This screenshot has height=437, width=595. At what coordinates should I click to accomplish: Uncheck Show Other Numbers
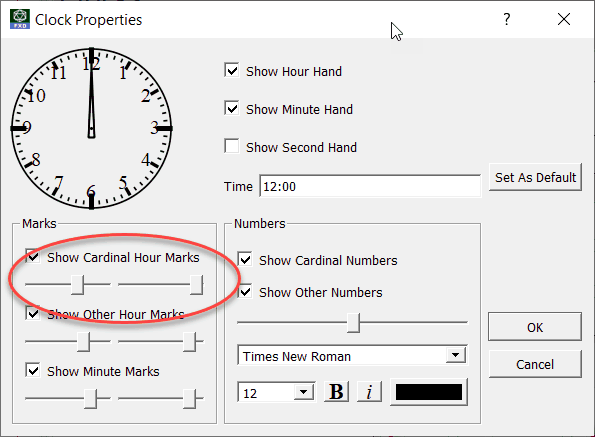tap(245, 292)
